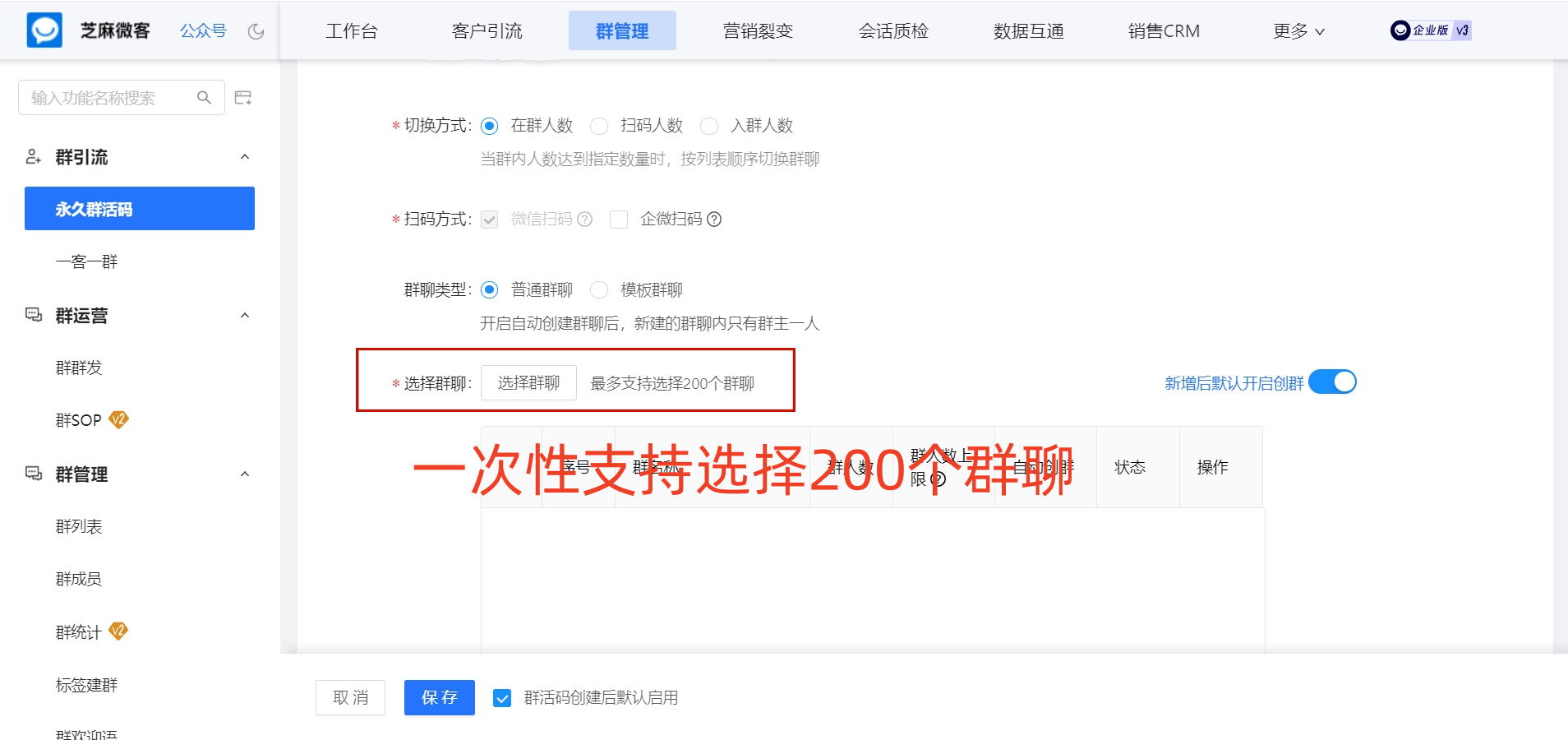The height and width of the screenshot is (740, 1568).
Task: Click the 公众号 link
Action: click(x=203, y=30)
